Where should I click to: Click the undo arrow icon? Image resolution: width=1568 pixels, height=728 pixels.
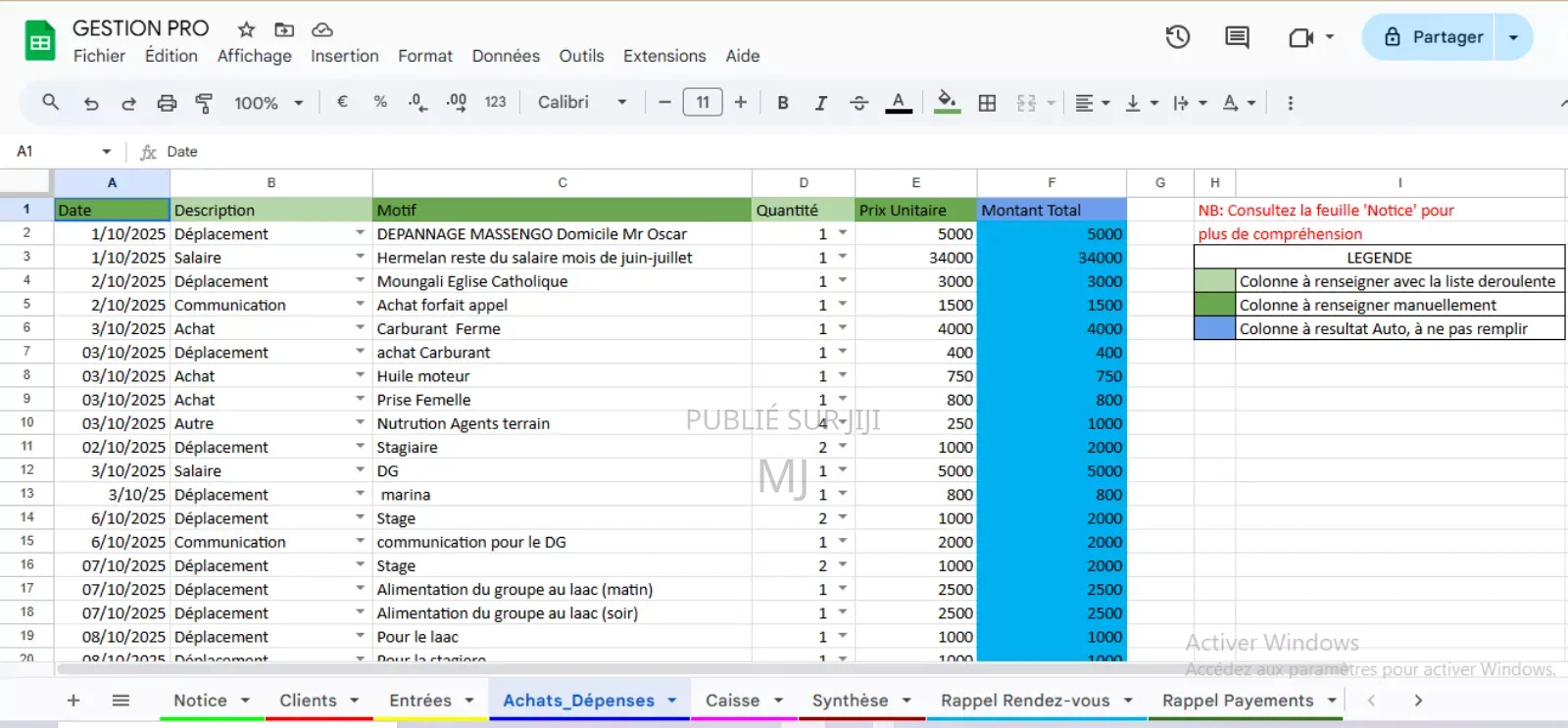(x=91, y=103)
